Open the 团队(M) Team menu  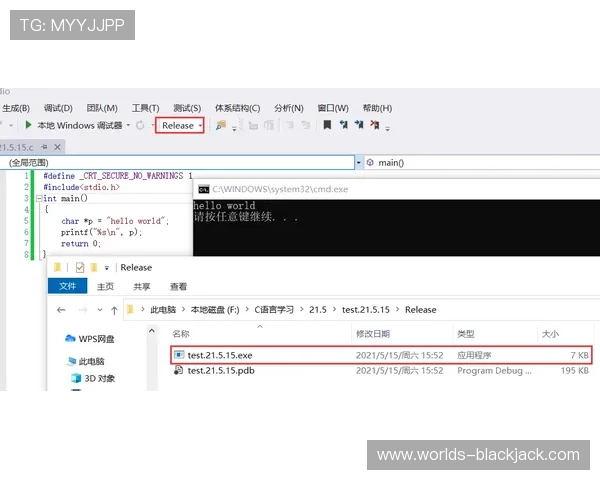pos(102,108)
